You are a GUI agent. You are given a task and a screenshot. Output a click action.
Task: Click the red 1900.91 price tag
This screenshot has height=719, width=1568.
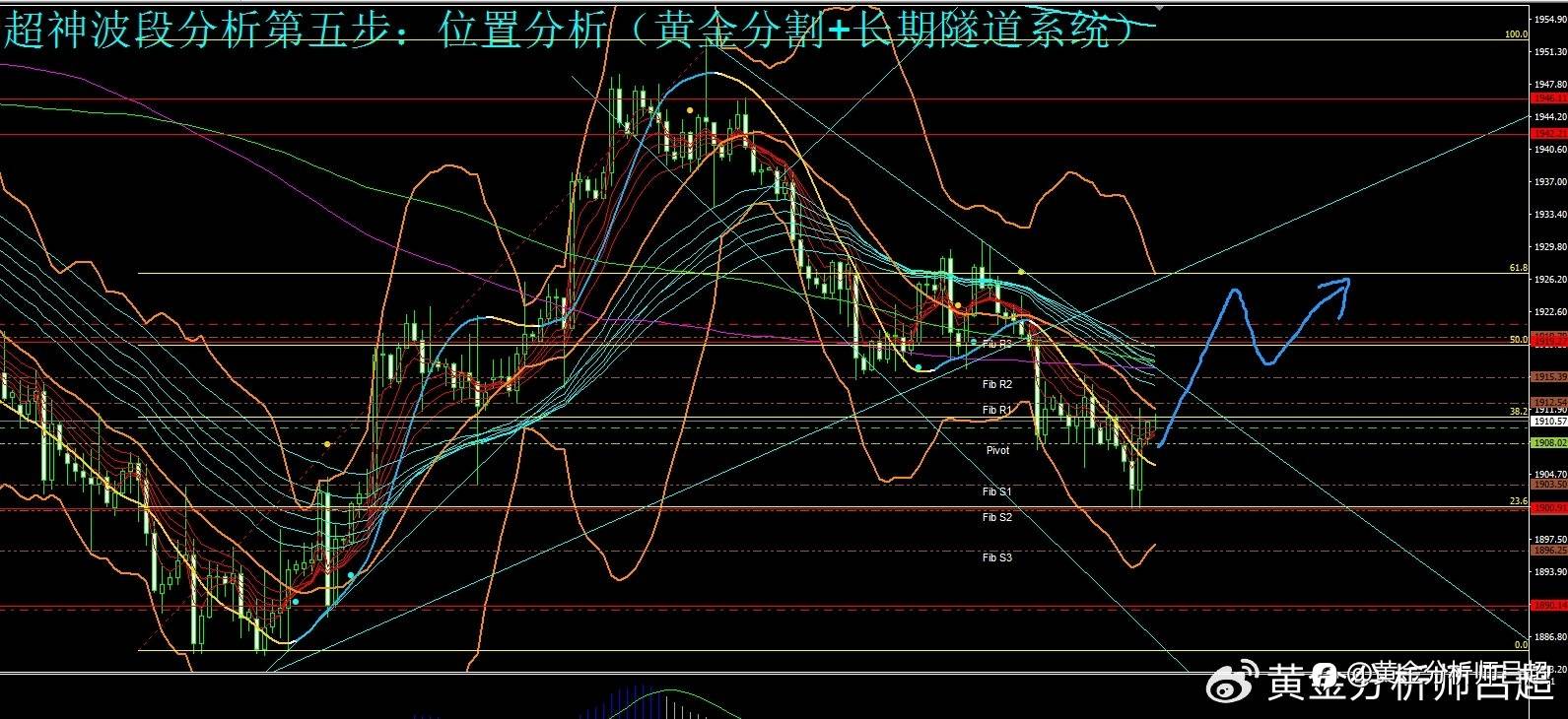pos(1548,507)
